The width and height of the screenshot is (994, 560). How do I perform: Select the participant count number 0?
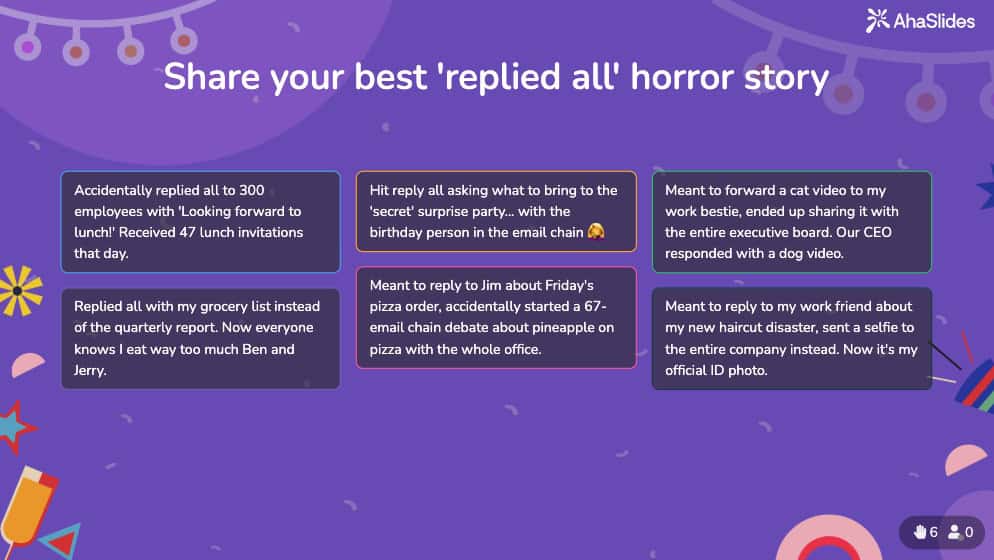pyautogui.click(x=969, y=532)
